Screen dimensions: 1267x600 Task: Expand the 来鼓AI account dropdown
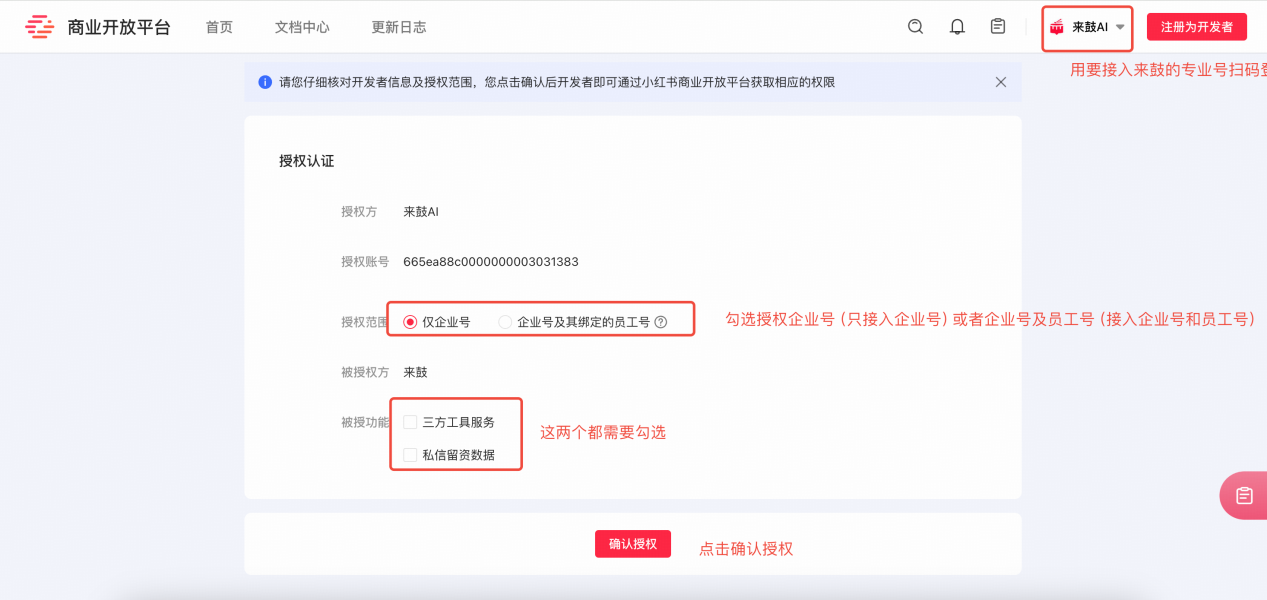(1118, 28)
